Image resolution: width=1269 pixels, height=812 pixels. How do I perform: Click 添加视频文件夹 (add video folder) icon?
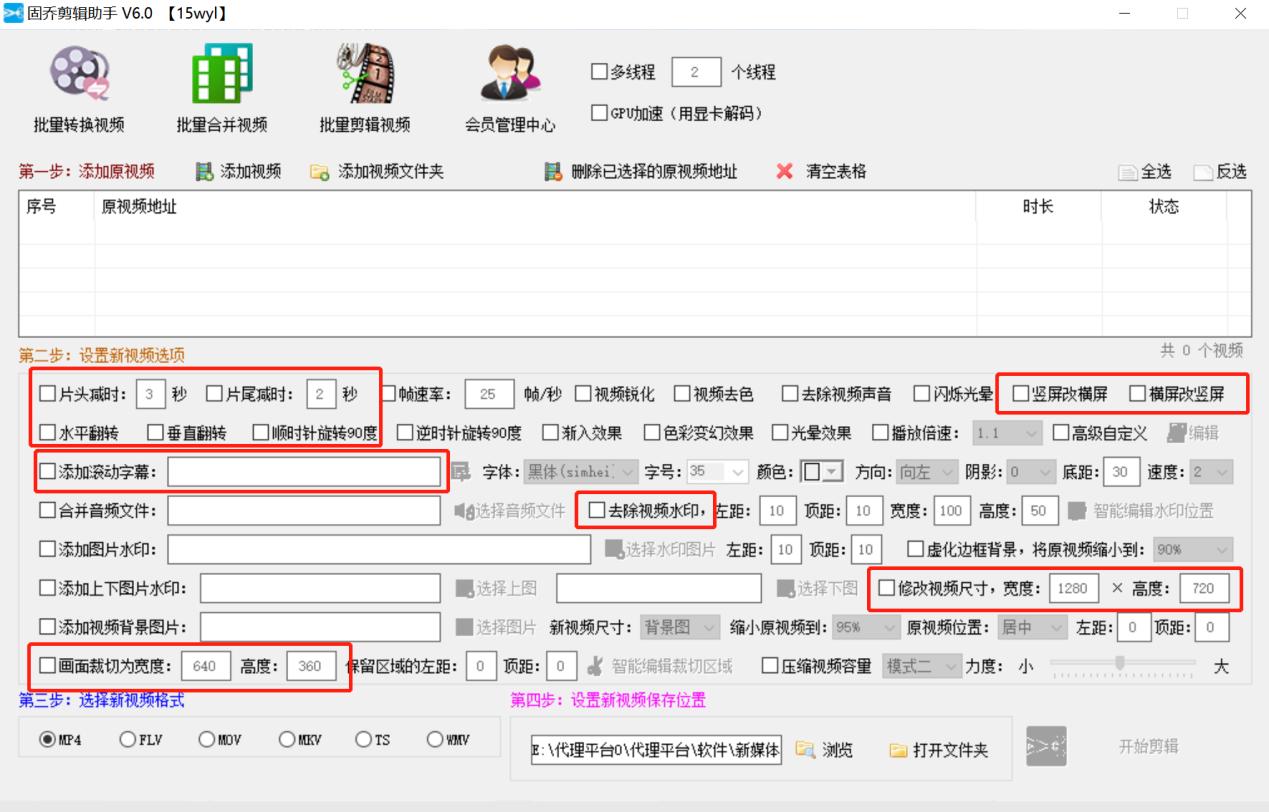(320, 172)
